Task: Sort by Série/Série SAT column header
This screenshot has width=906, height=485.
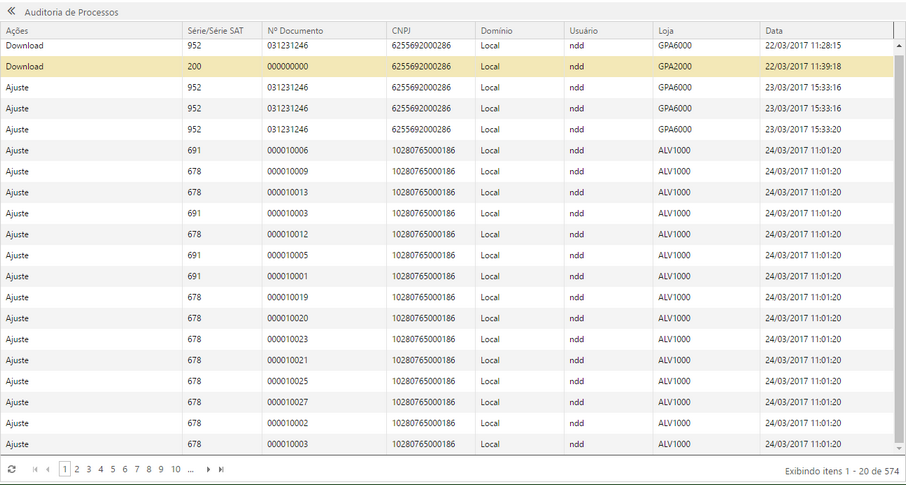Action: coord(215,31)
